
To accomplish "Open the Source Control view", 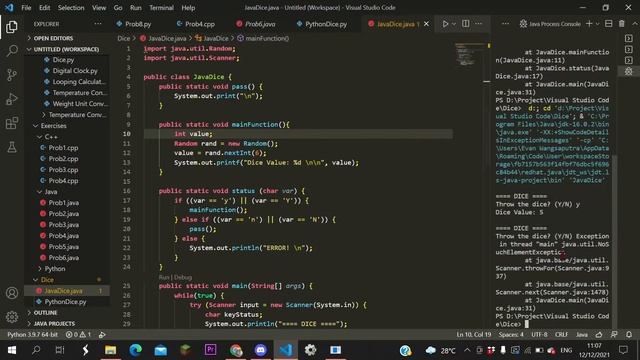I will coord(12,75).
